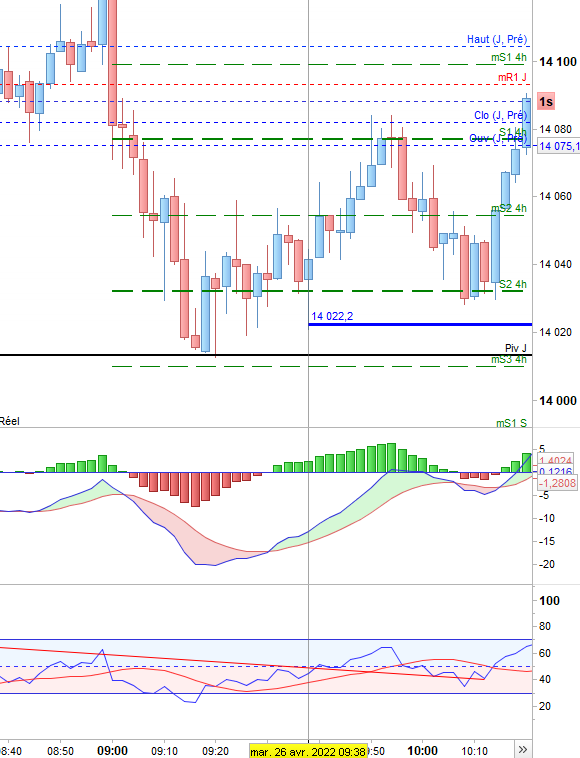580x758 pixels.
Task: Click the 09:10 time axis label
Action: tap(164, 751)
